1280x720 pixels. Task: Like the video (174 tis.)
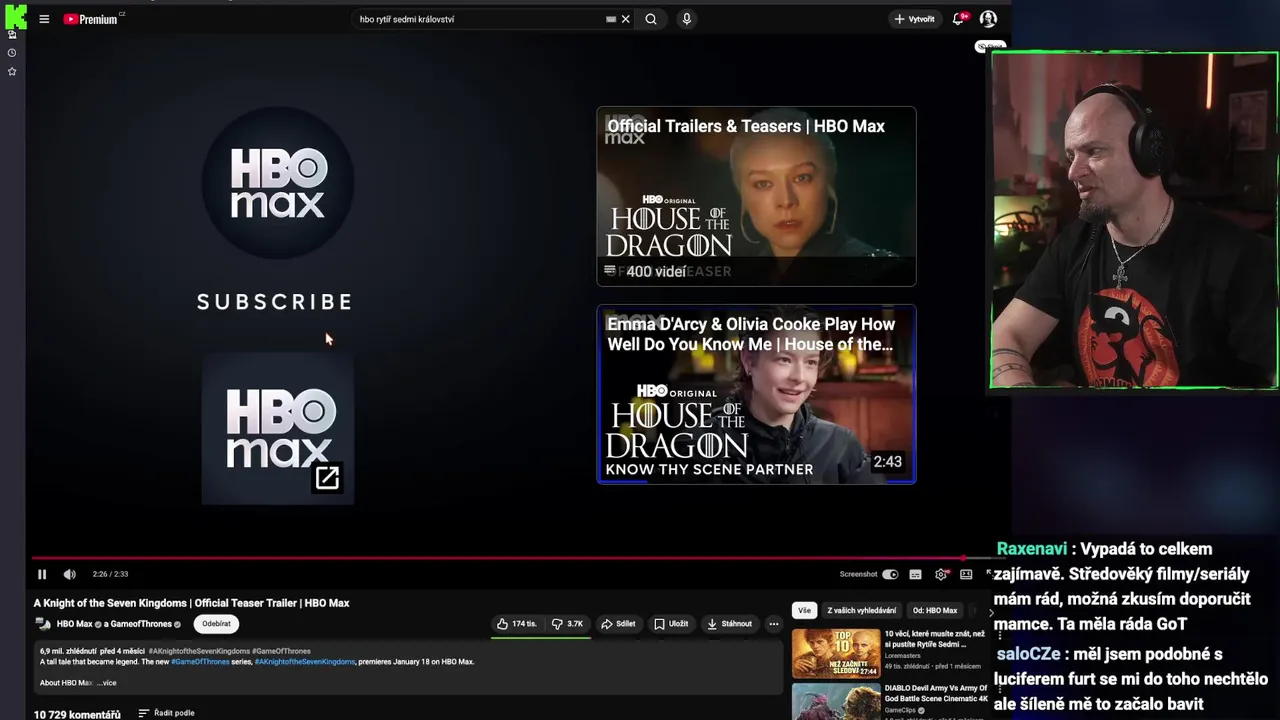coord(516,624)
